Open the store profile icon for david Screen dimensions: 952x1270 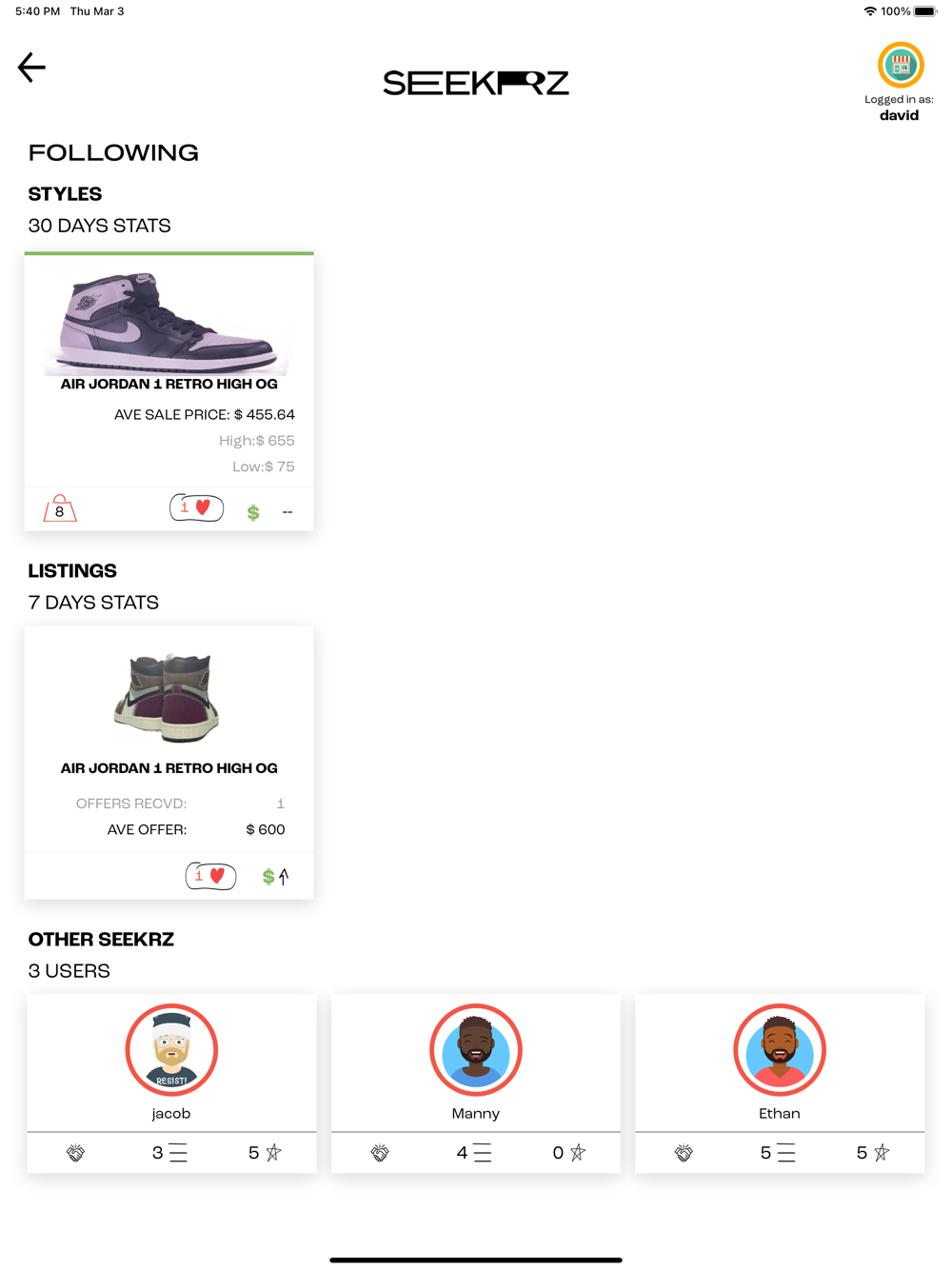tap(901, 66)
